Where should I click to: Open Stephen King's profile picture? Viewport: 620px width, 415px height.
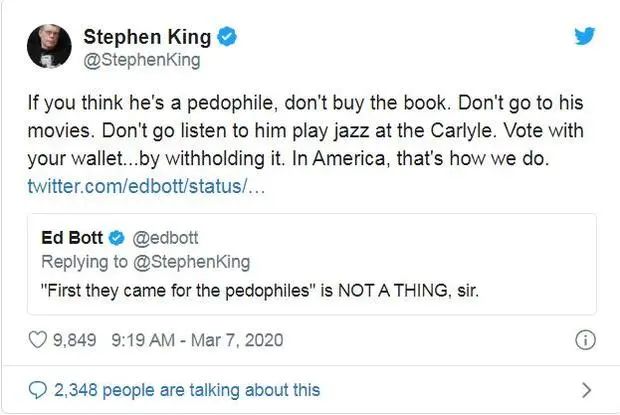[49, 46]
